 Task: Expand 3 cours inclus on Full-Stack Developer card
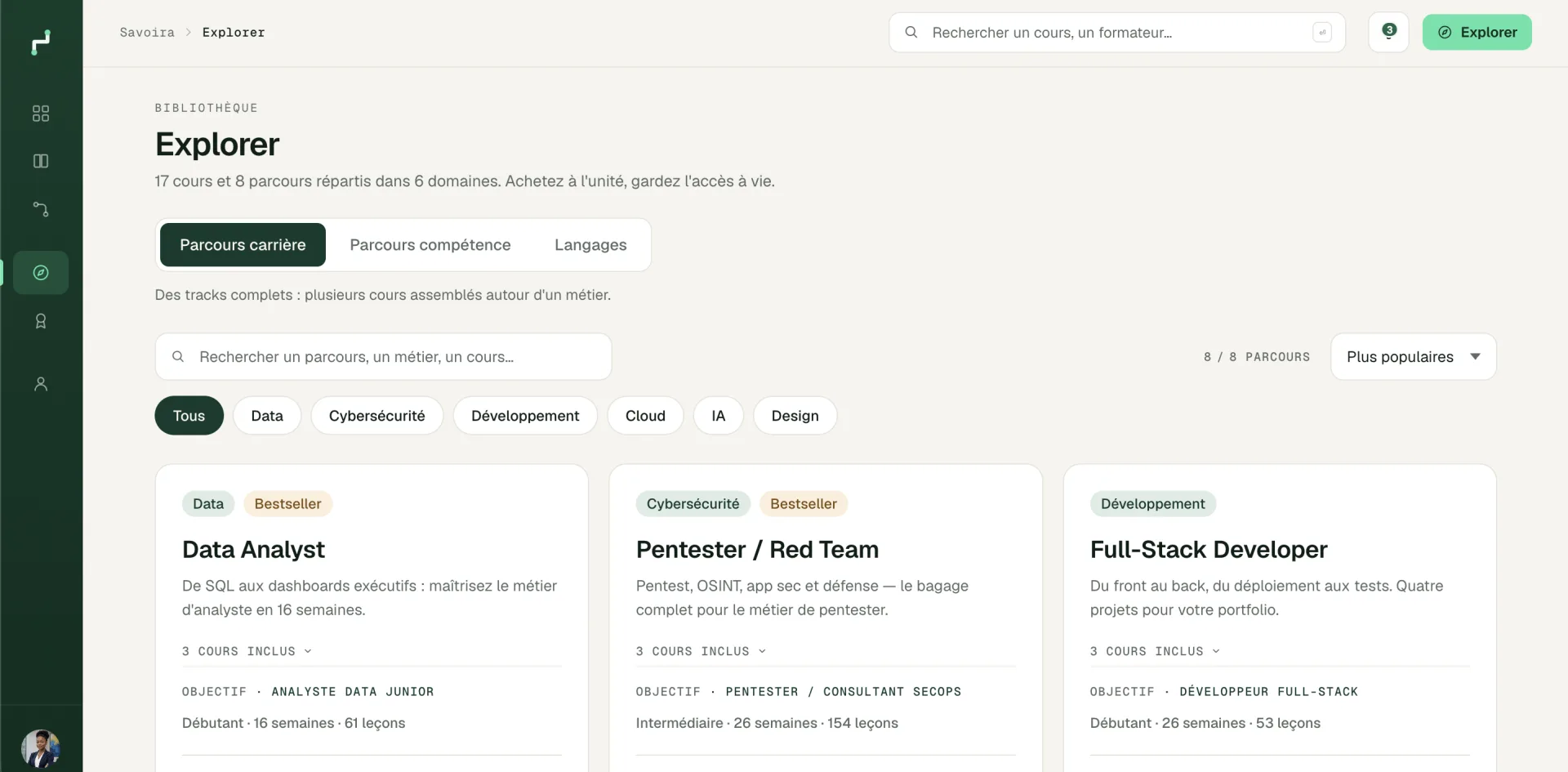point(1155,652)
